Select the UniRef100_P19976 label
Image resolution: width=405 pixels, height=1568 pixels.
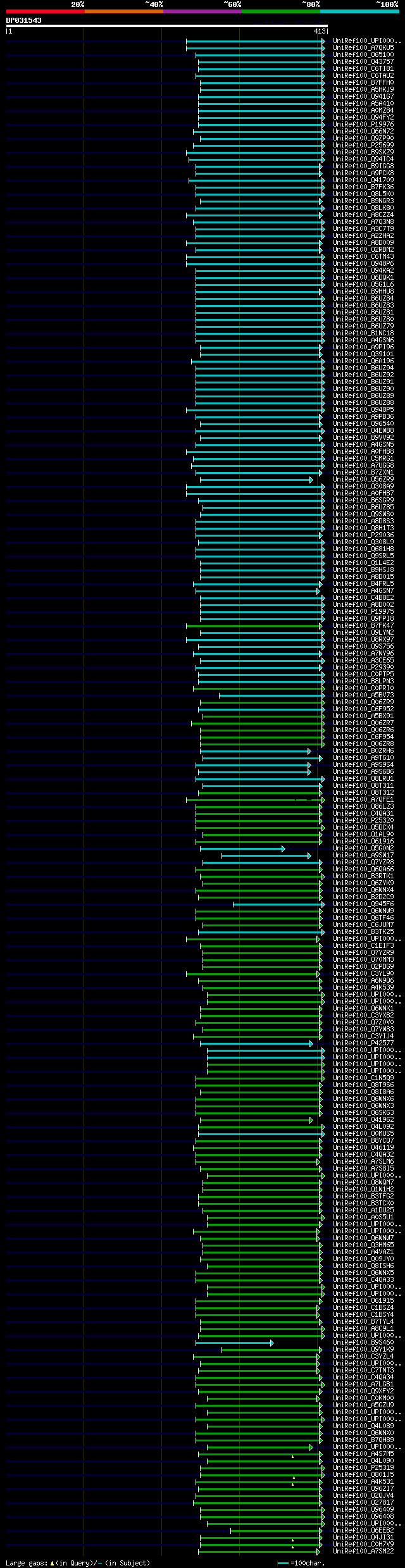363,124
